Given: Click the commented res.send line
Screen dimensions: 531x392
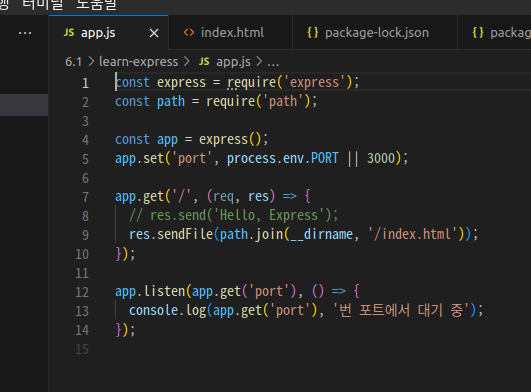Looking at the screenshot, I should [x=233, y=215].
